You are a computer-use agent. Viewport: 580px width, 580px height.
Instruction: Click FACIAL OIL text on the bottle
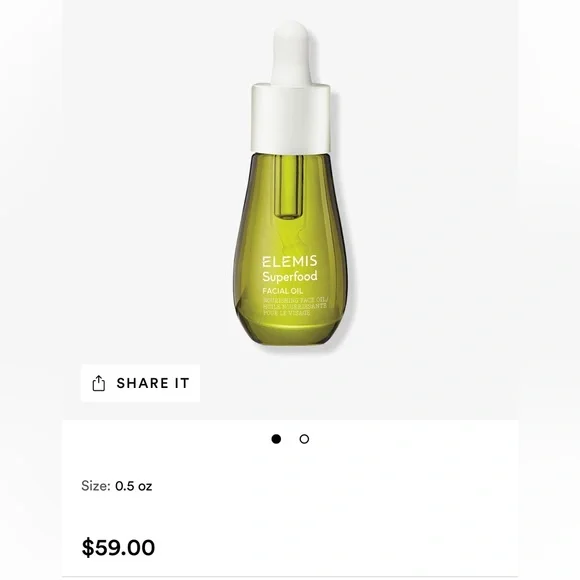283,291
